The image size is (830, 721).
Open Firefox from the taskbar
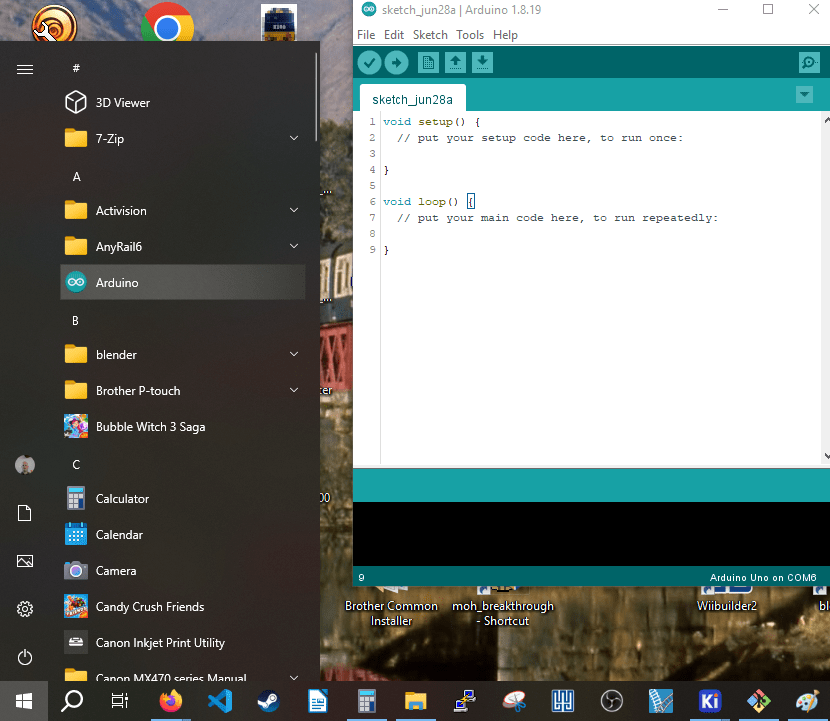tap(171, 701)
